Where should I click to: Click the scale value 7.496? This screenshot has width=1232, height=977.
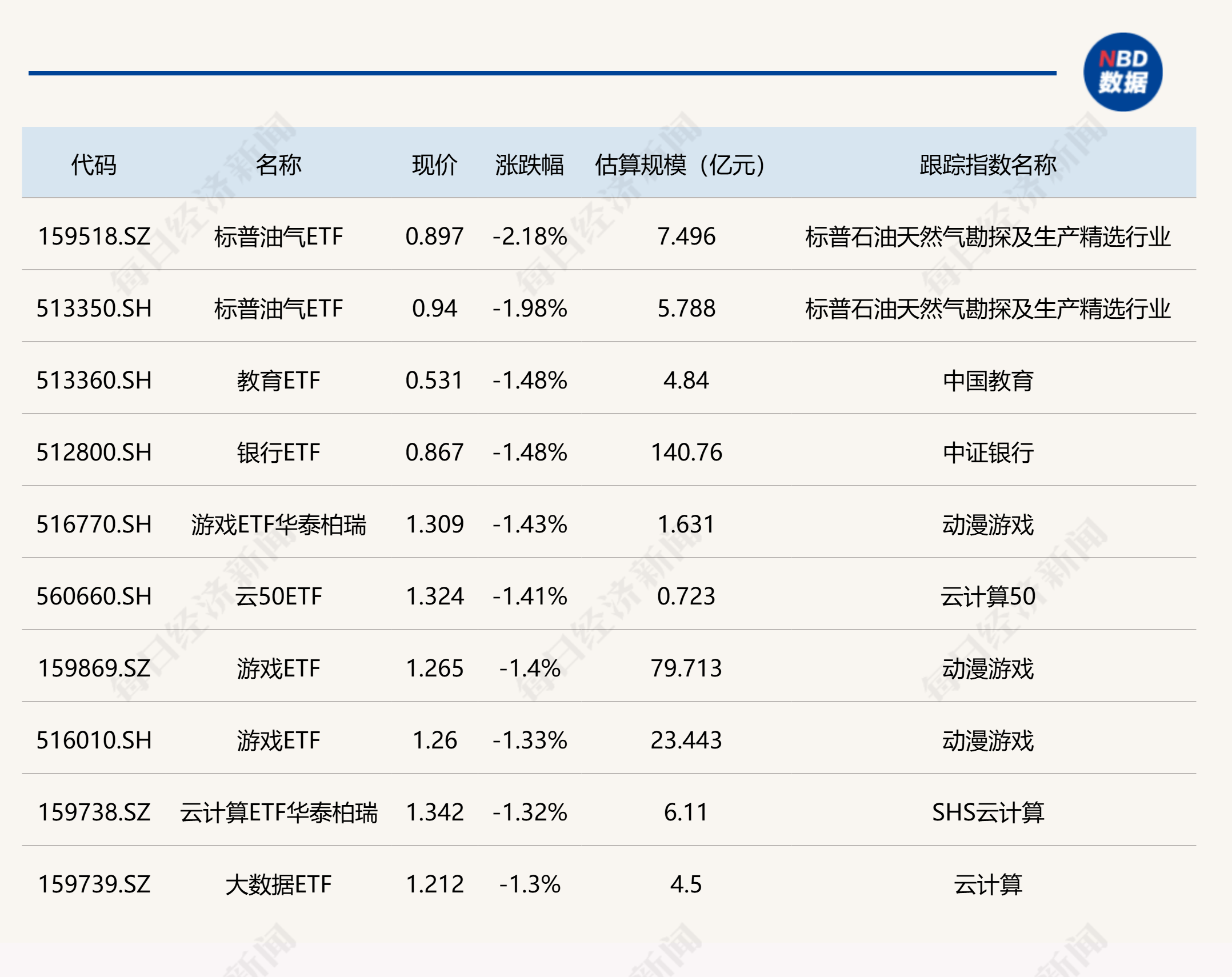[x=686, y=237]
